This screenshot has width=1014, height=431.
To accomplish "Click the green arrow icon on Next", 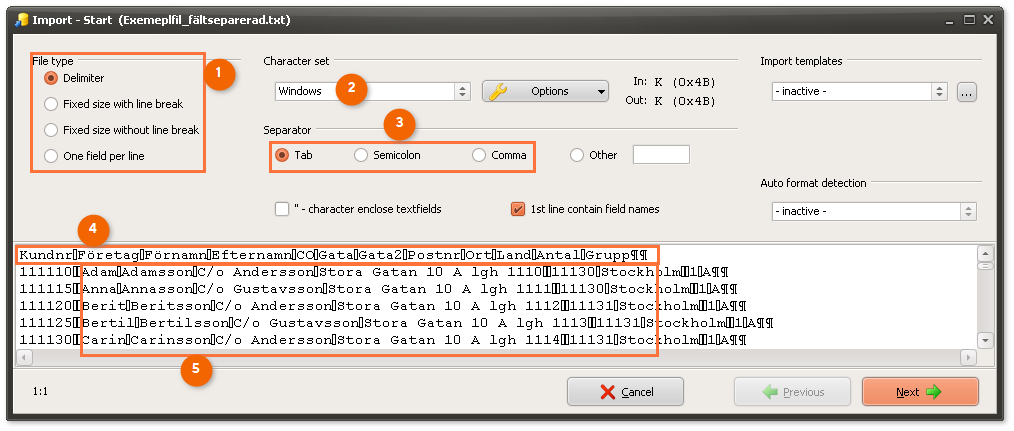I will click(933, 392).
